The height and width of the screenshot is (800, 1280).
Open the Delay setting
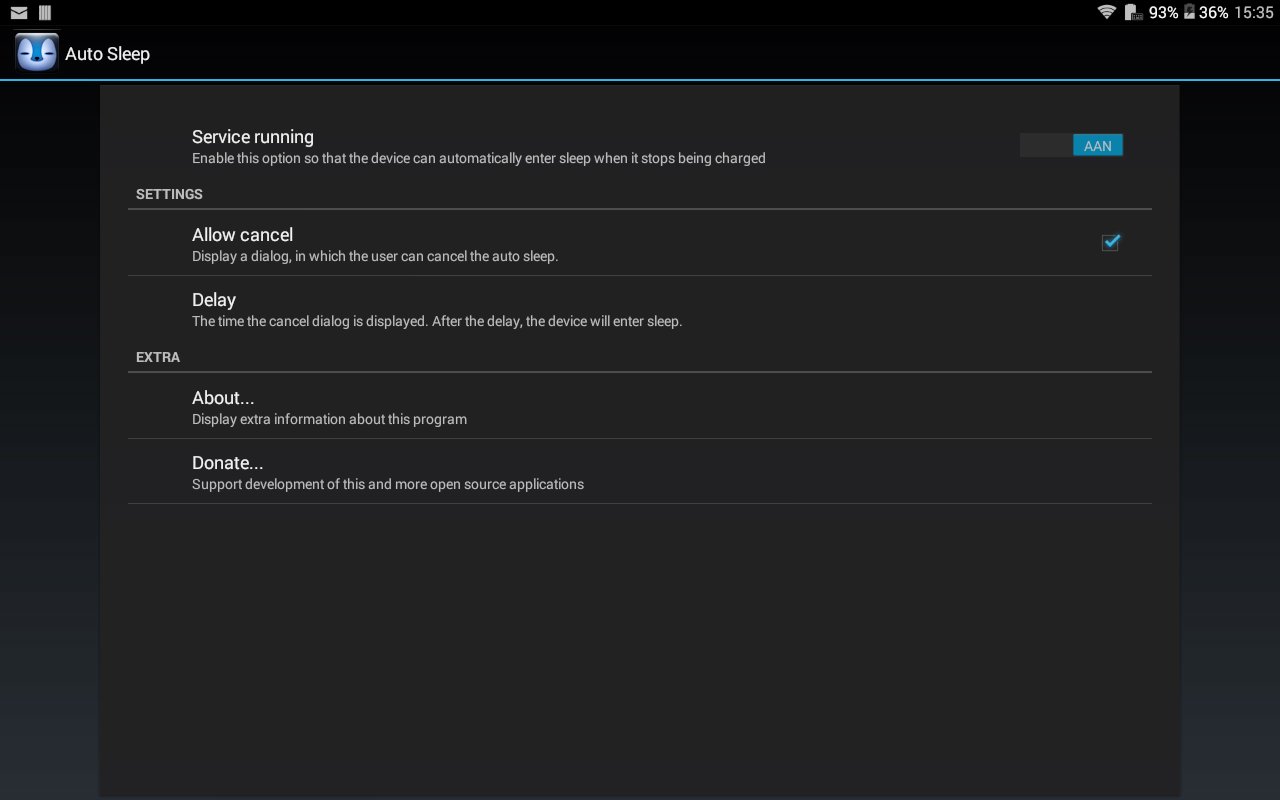coord(640,309)
